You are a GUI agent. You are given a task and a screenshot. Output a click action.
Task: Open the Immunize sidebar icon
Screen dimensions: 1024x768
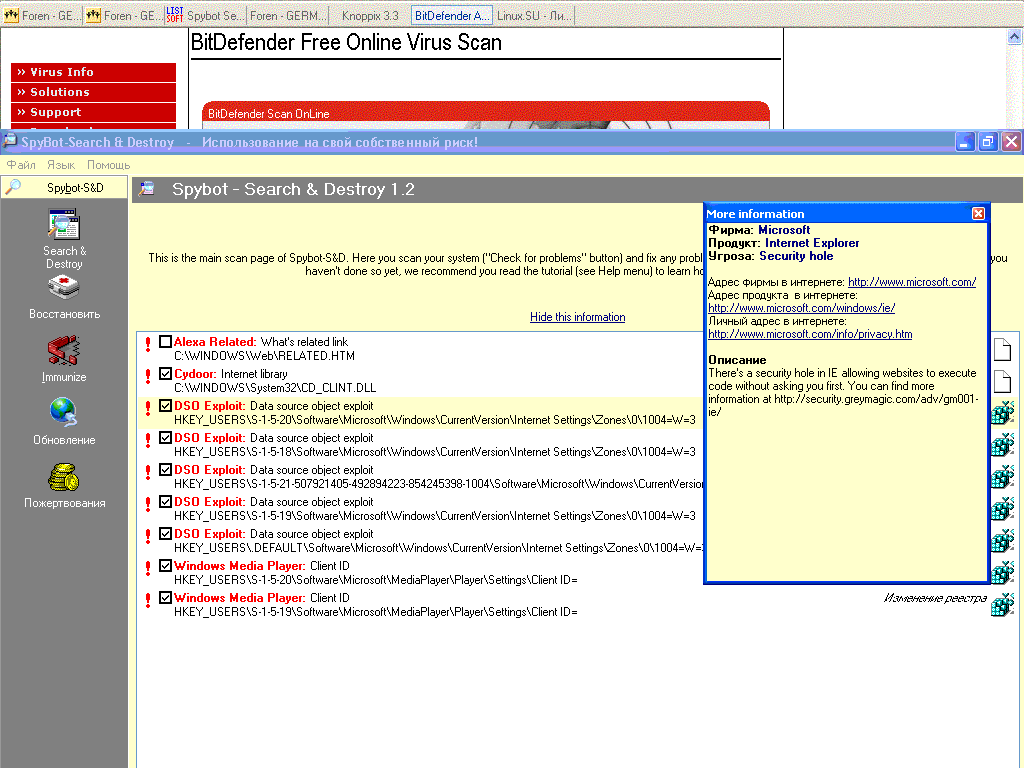pyautogui.click(x=64, y=351)
